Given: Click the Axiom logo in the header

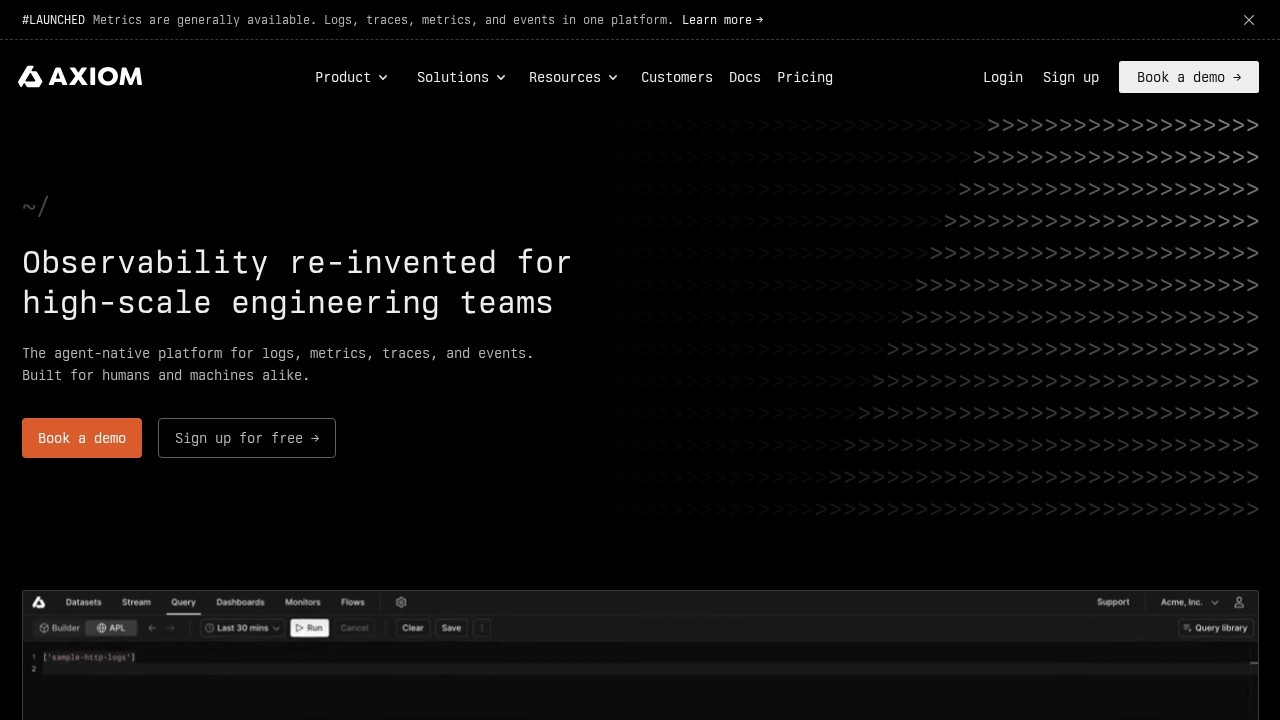Looking at the screenshot, I should point(80,77).
